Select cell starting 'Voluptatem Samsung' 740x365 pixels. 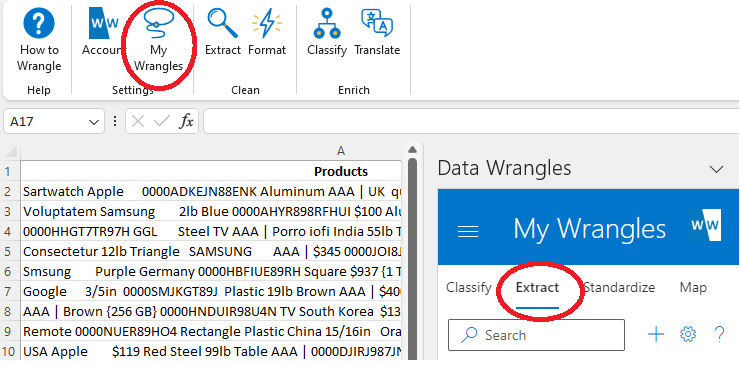tap(211, 212)
